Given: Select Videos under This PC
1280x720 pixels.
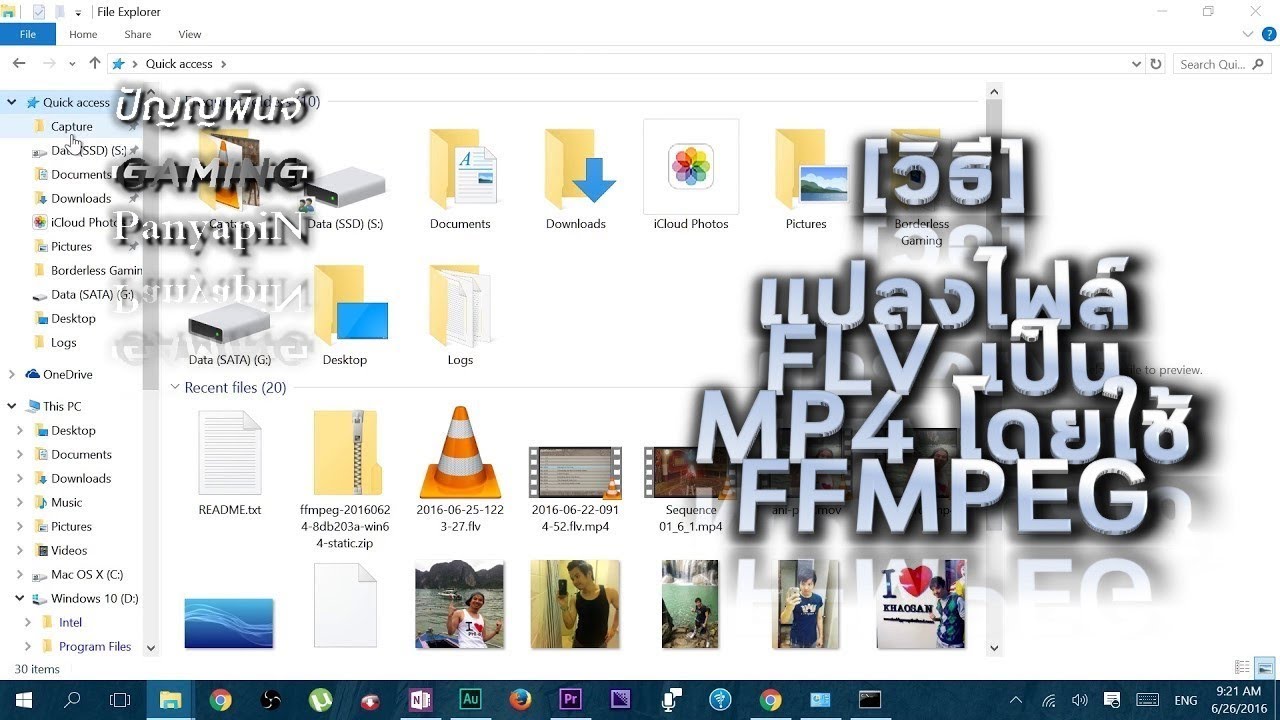Looking at the screenshot, I should 69,550.
